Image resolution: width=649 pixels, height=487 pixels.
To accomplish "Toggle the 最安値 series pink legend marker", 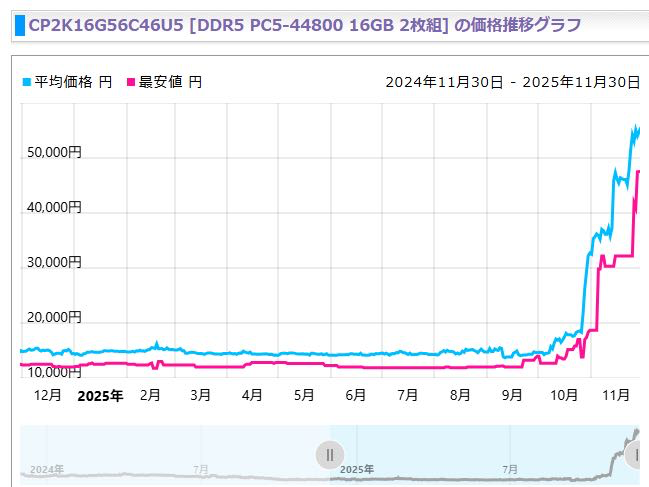I will point(130,83).
